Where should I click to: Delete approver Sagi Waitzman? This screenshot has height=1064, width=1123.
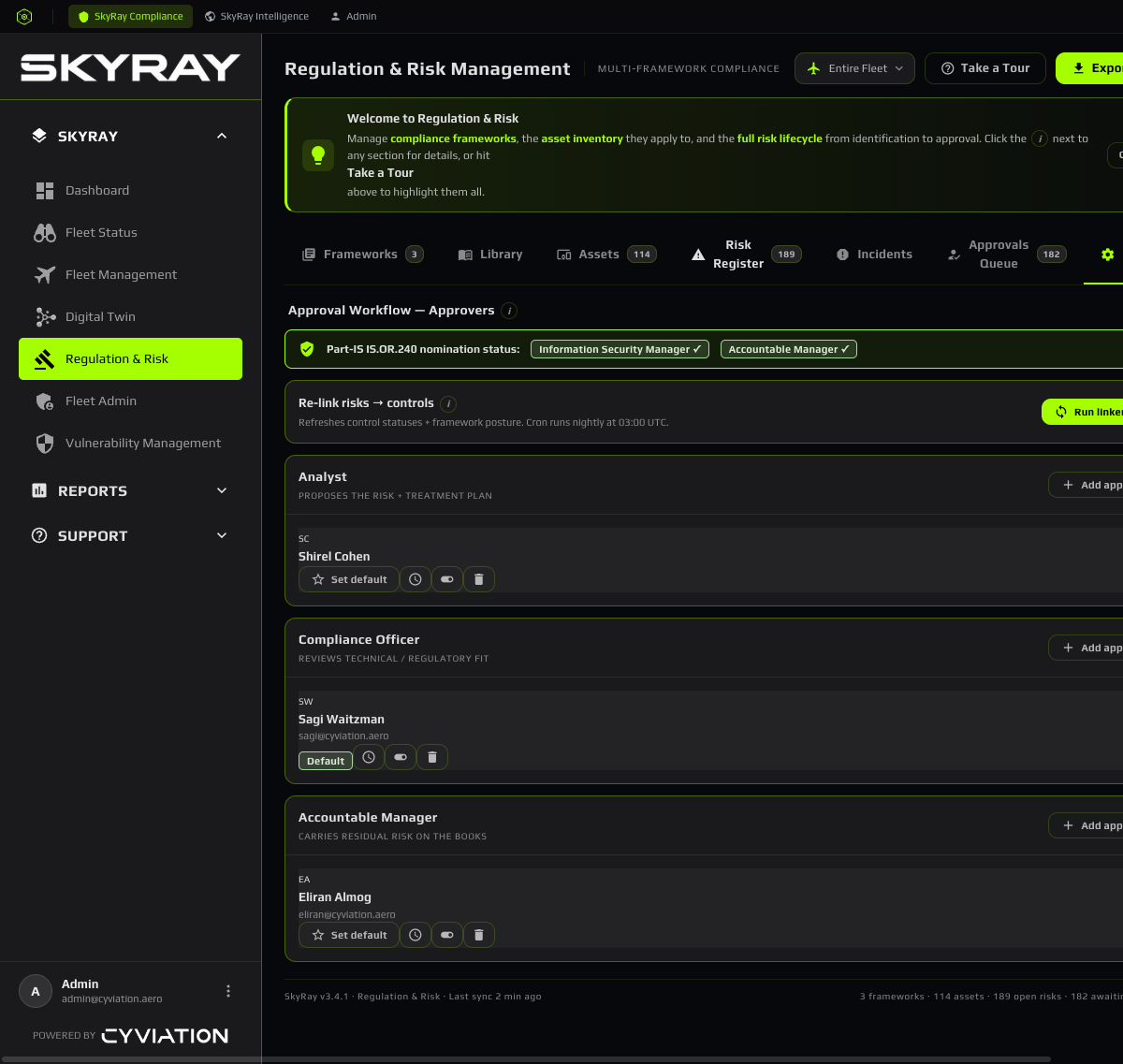432,757
